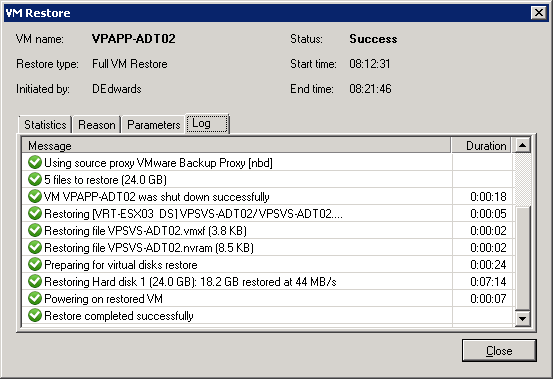Screen dimensions: 553x379
Task: Select 'Restoring file VPSVS-ADT02.vmxf (3.8 KB)' row
Action: point(267,230)
